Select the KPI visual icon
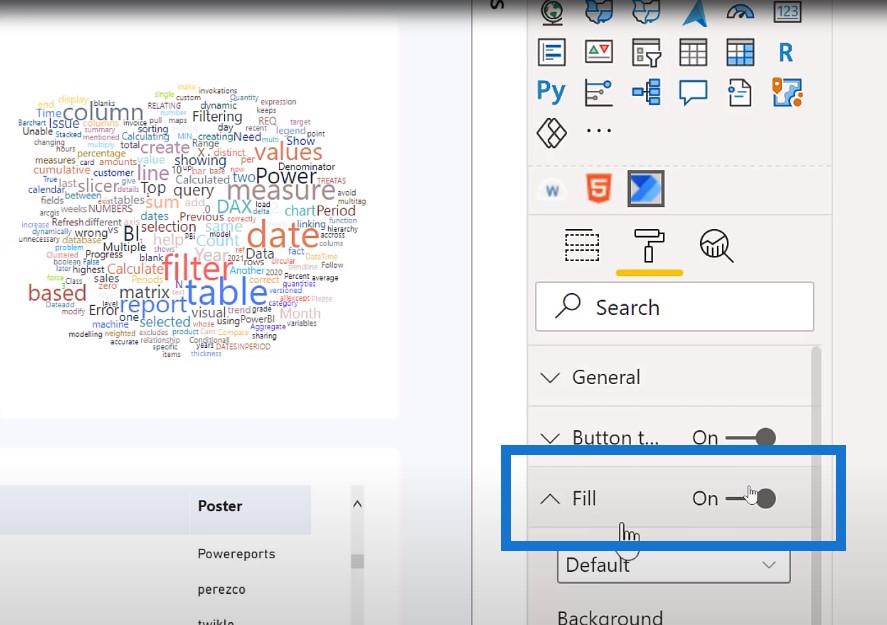This screenshot has width=887, height=625. pyautogui.click(x=598, y=51)
